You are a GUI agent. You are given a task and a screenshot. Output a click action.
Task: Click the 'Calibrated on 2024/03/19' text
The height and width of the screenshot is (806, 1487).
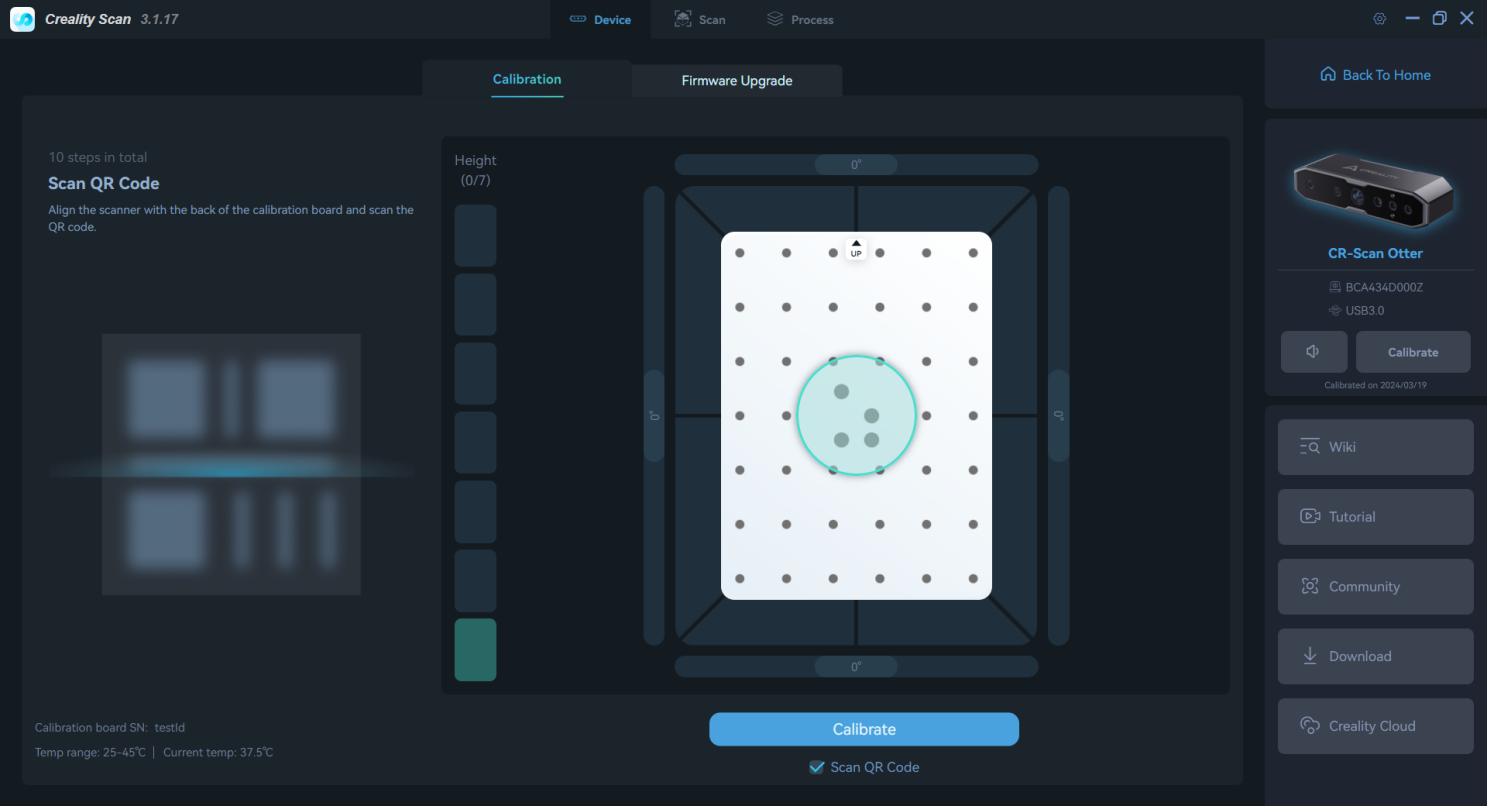(1375, 385)
